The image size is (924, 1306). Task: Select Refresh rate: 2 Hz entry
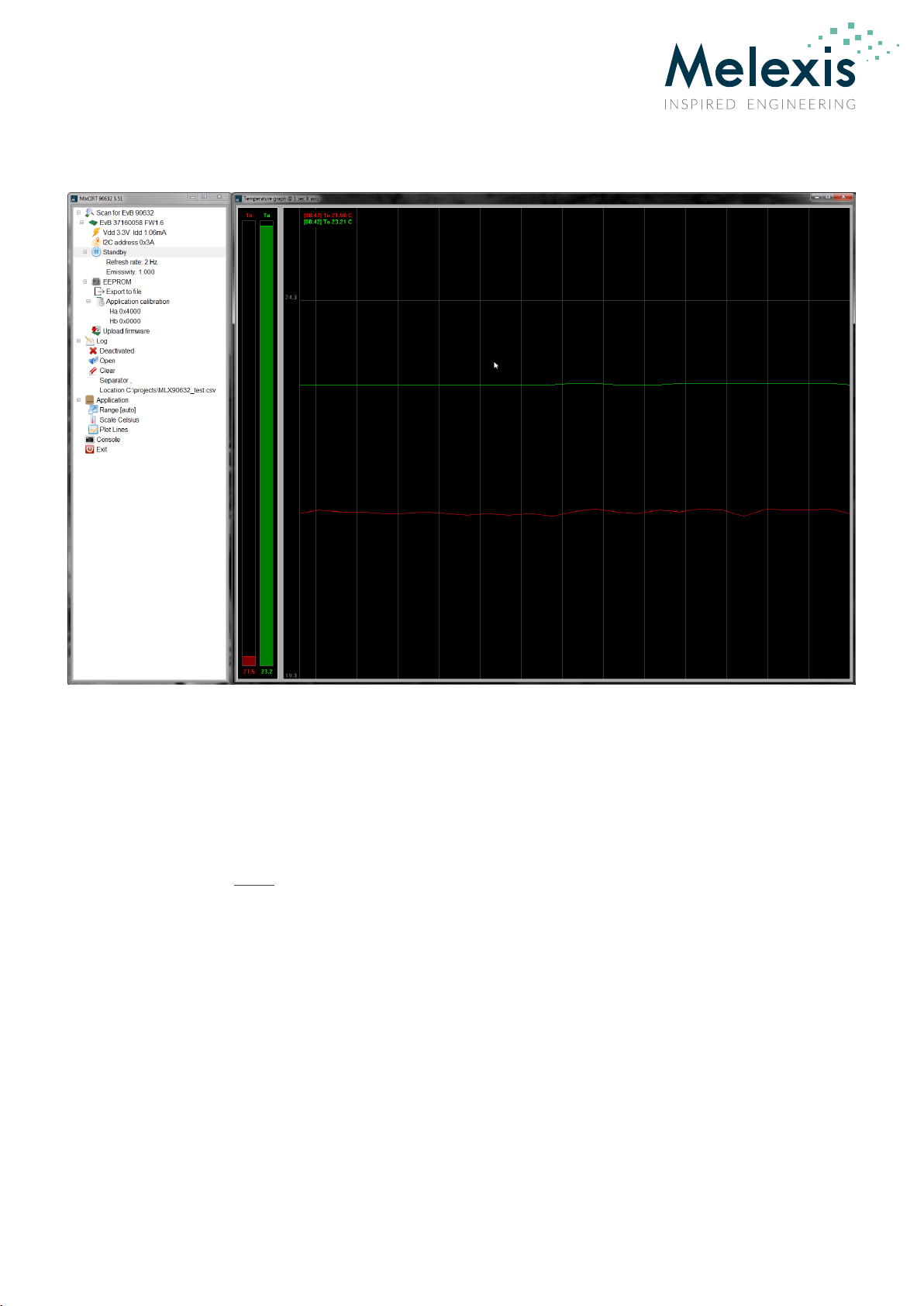point(132,262)
